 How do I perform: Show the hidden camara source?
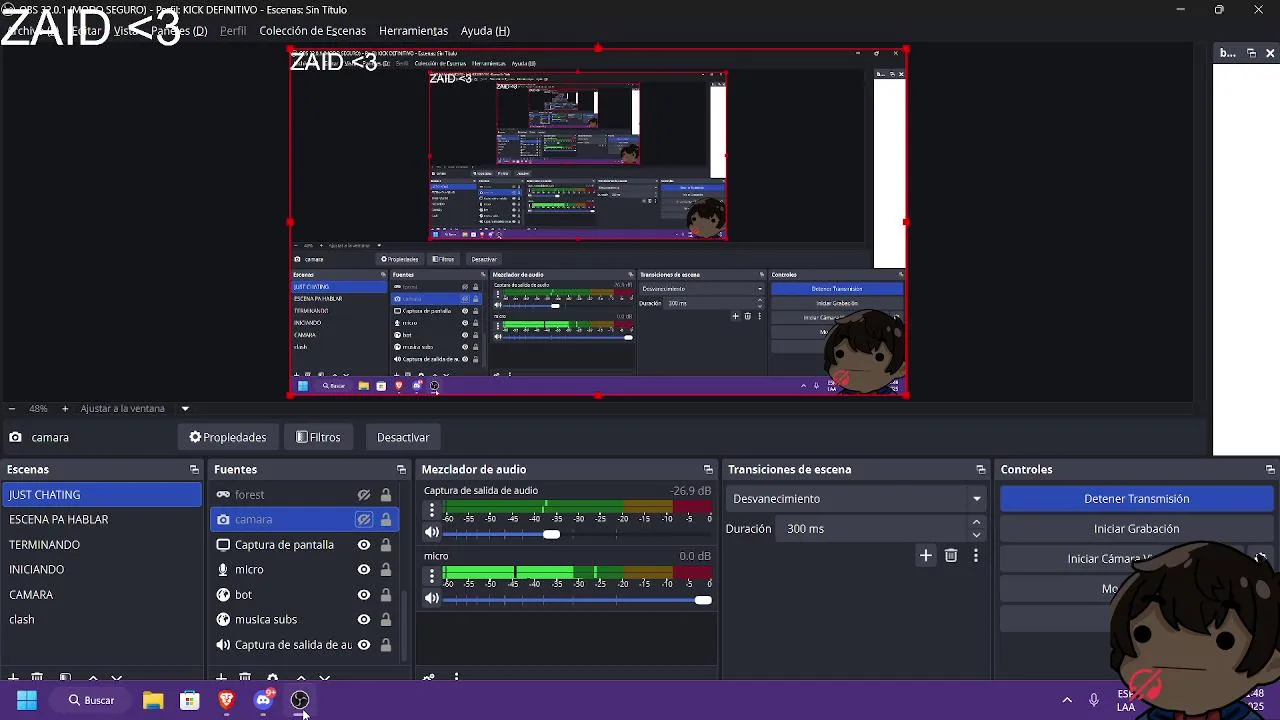point(364,519)
